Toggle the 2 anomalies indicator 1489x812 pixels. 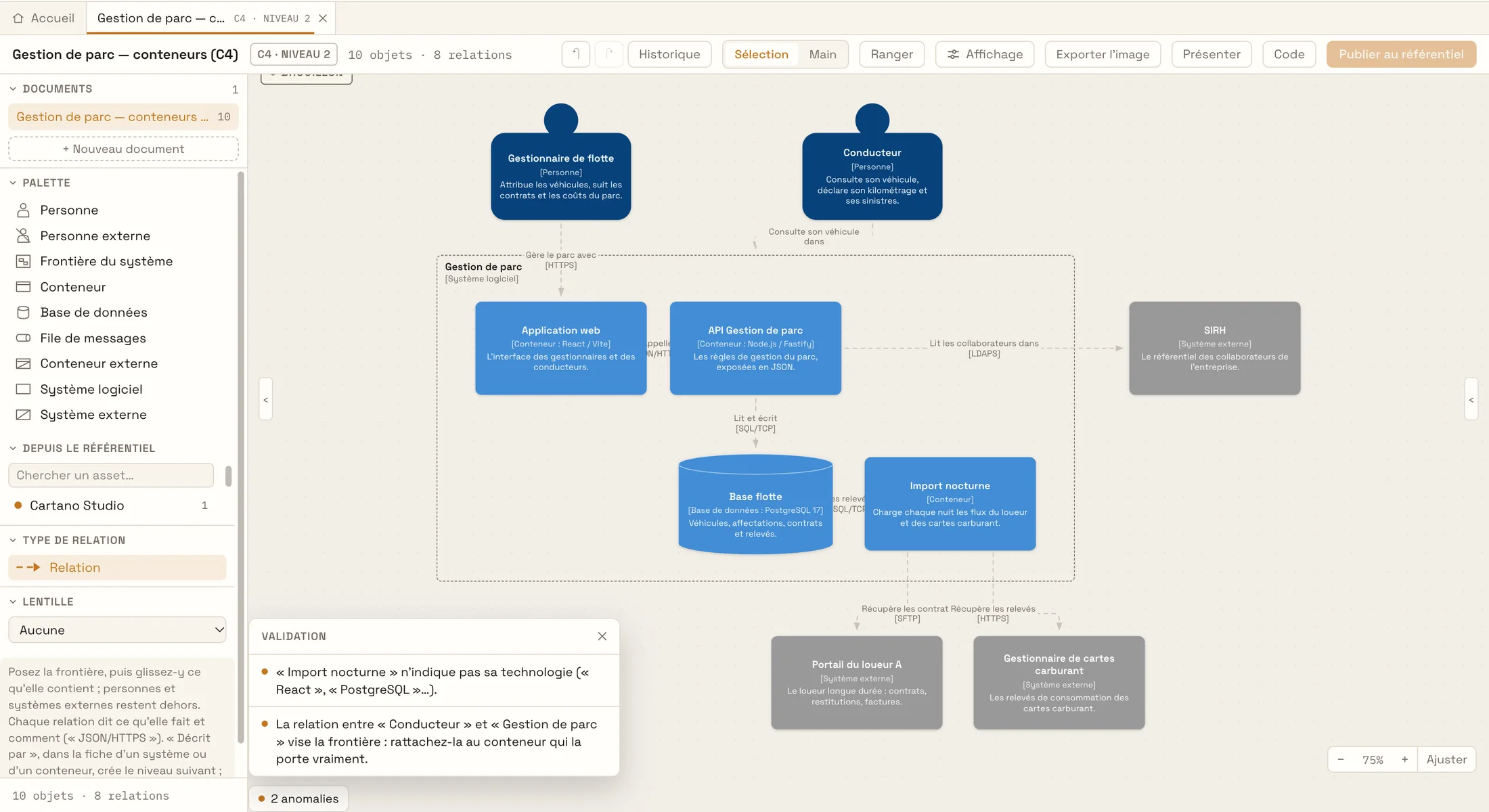coord(298,798)
